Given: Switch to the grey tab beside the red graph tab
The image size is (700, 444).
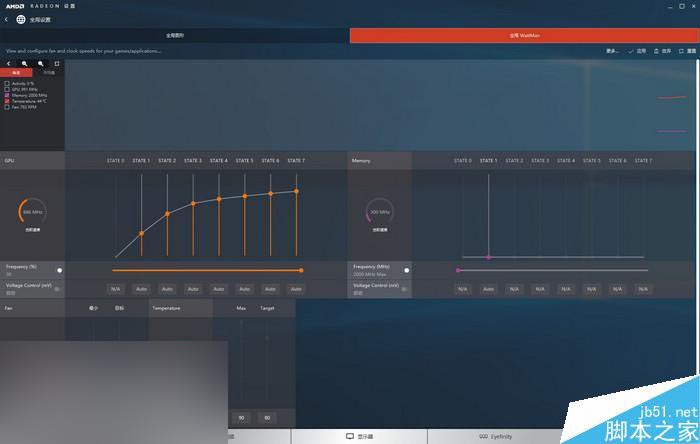Looking at the screenshot, I should click(49, 73).
